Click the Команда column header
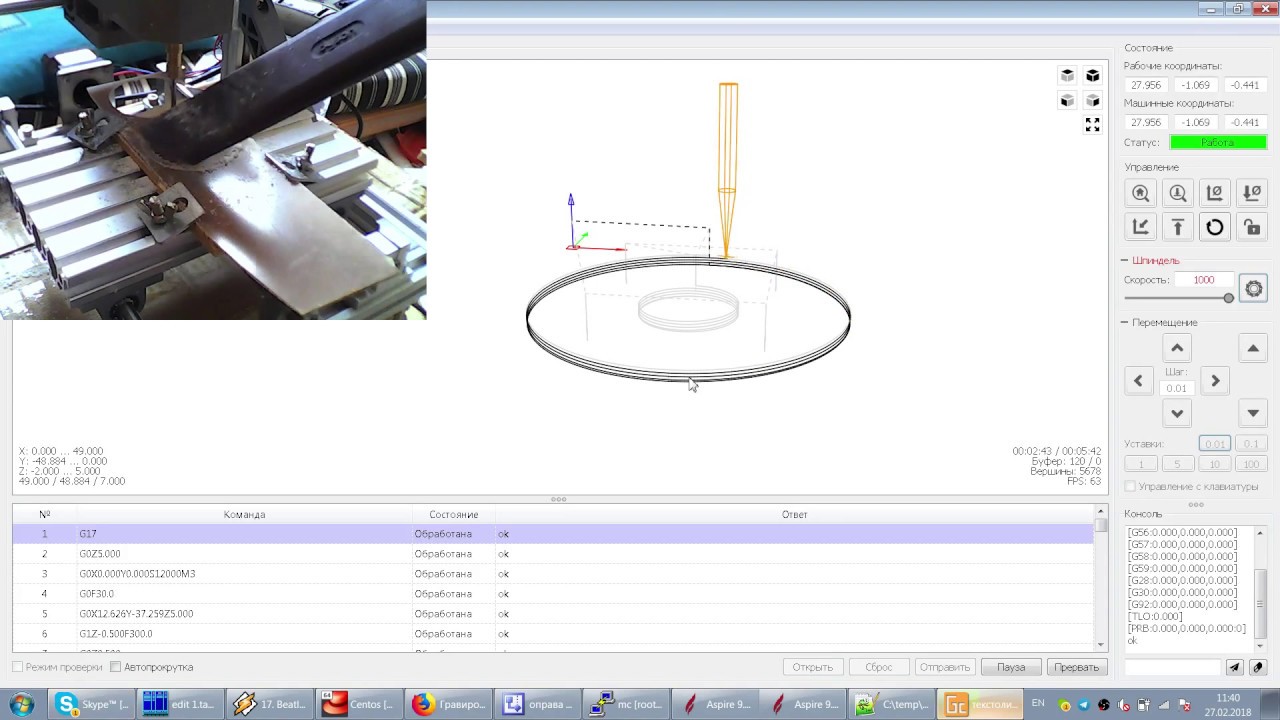Image resolution: width=1280 pixels, height=720 pixels. point(244,514)
